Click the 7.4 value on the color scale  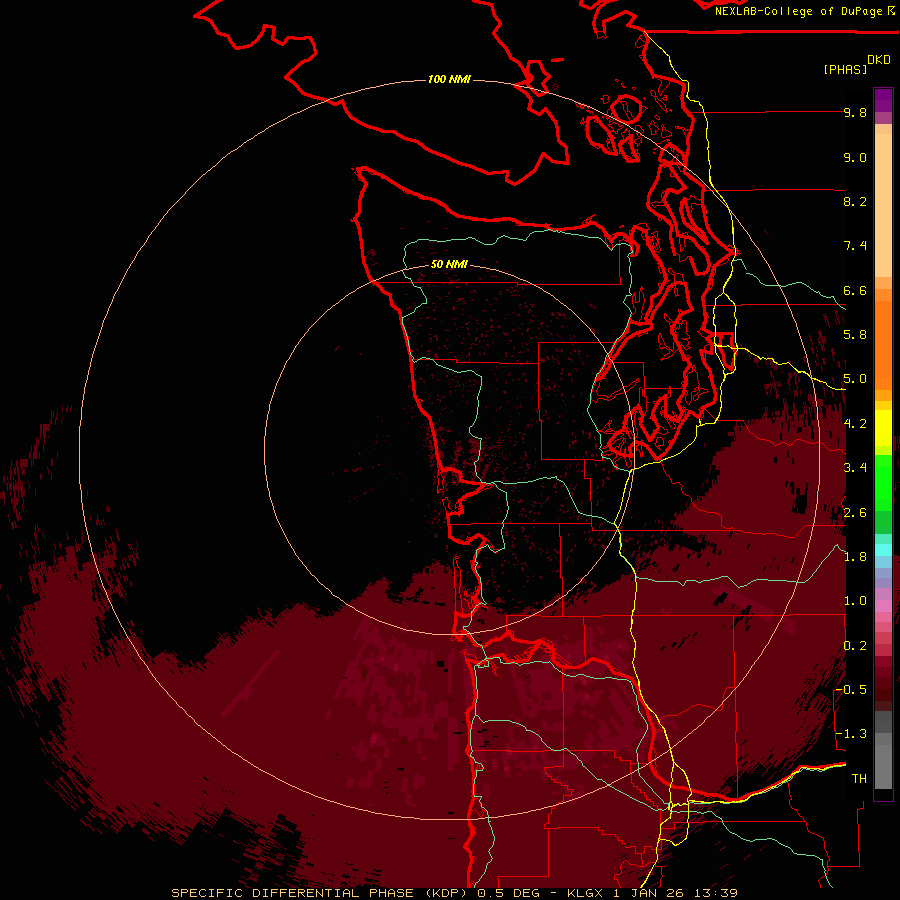[x=855, y=246]
